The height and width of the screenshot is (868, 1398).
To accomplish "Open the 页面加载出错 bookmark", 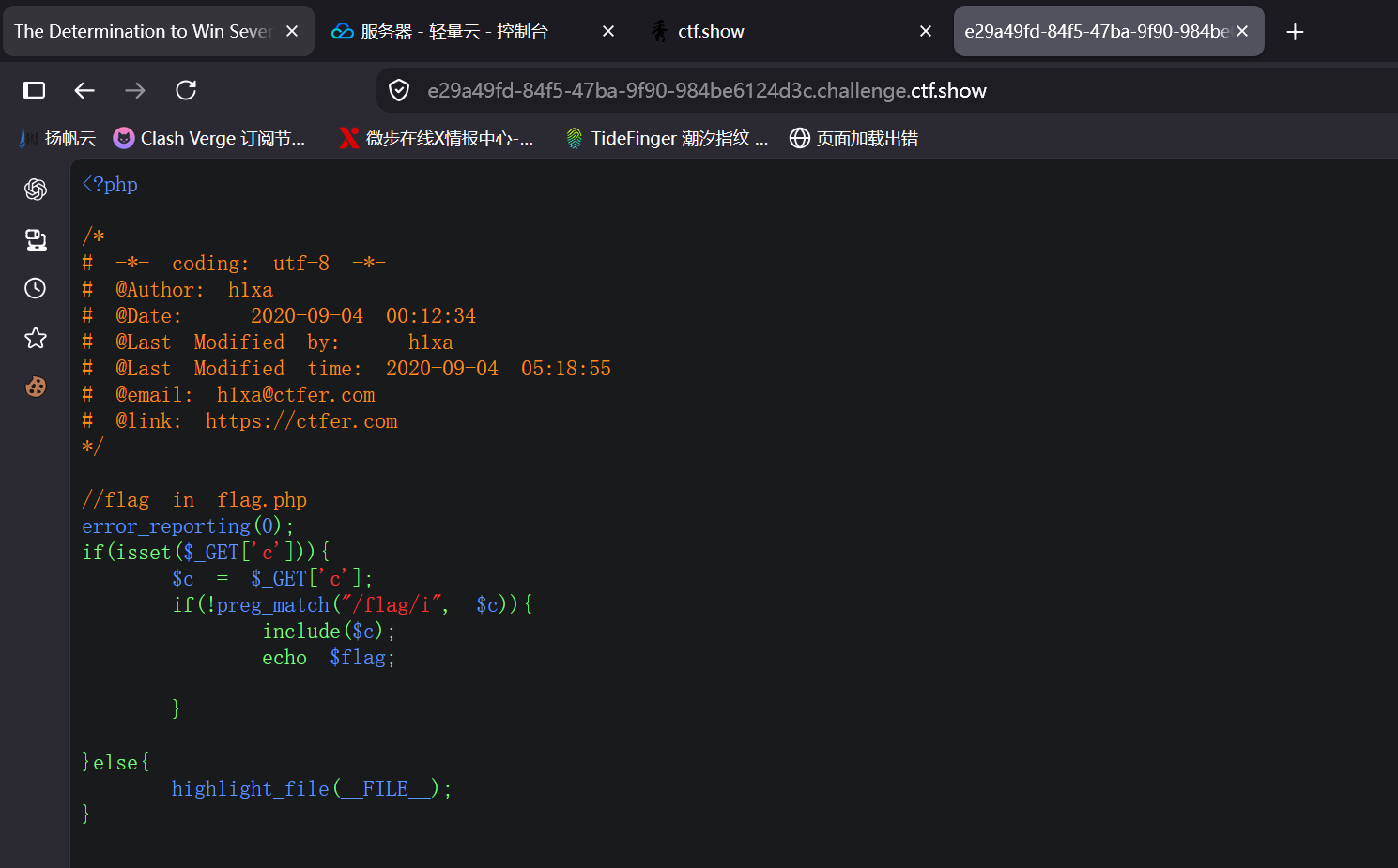I will click(x=853, y=138).
